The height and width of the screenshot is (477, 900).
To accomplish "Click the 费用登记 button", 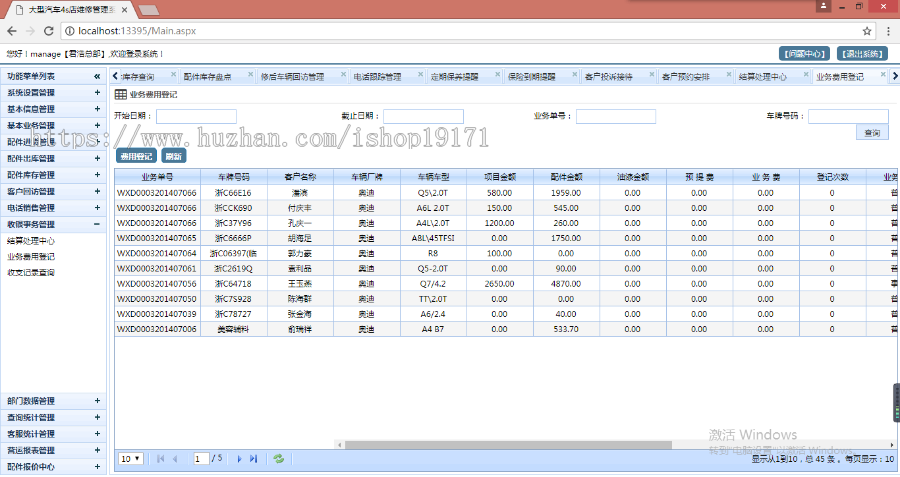I will click(x=136, y=156).
